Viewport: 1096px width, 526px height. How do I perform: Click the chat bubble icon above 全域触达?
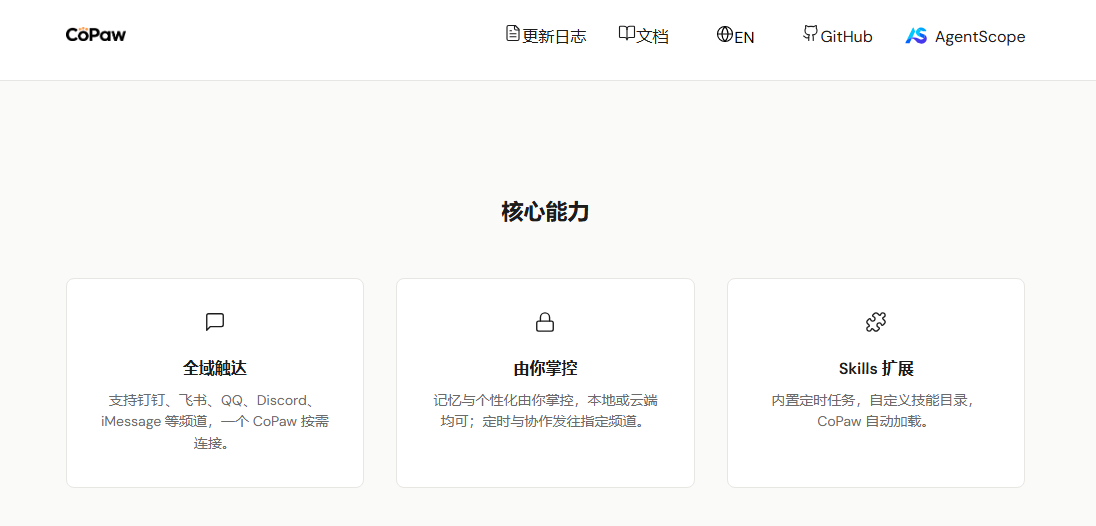point(215,322)
